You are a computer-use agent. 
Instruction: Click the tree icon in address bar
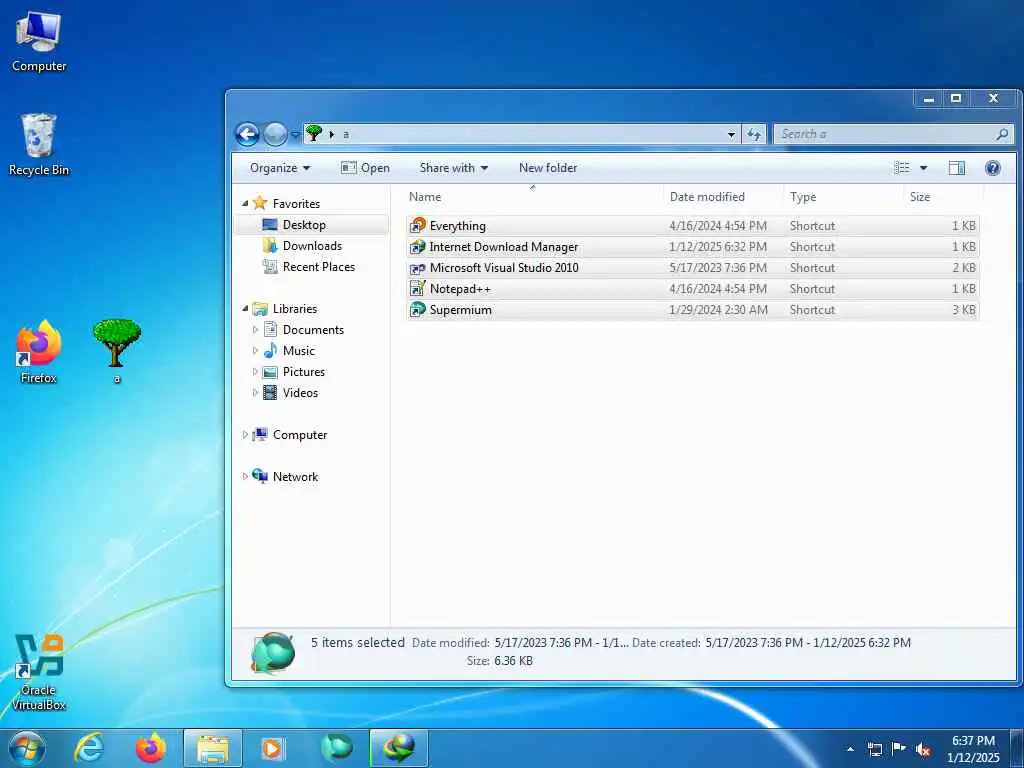pyautogui.click(x=314, y=134)
